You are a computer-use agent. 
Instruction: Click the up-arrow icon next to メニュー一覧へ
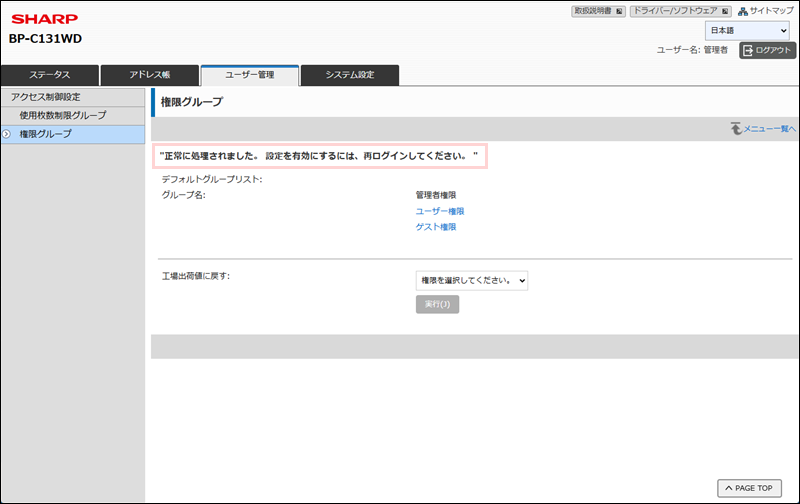click(x=736, y=128)
